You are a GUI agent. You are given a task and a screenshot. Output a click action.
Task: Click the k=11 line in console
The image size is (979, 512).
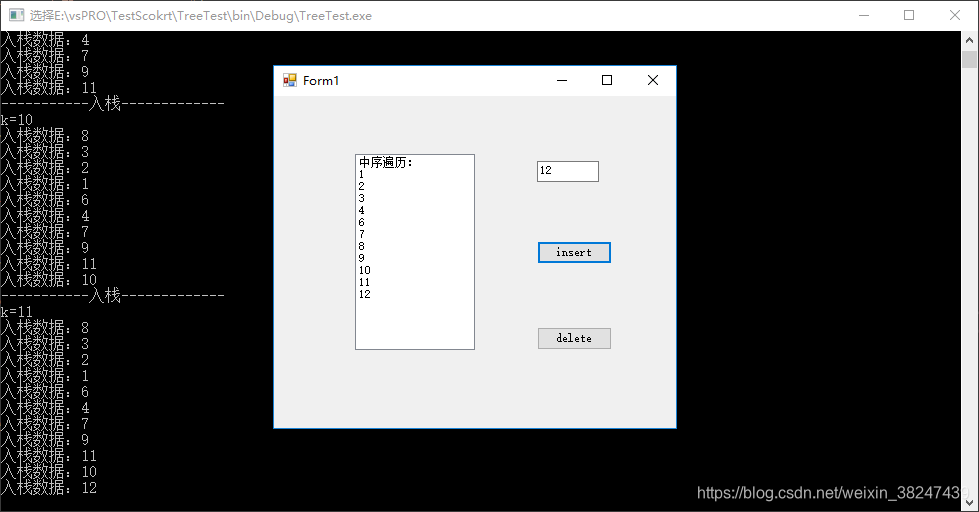click(x=17, y=312)
